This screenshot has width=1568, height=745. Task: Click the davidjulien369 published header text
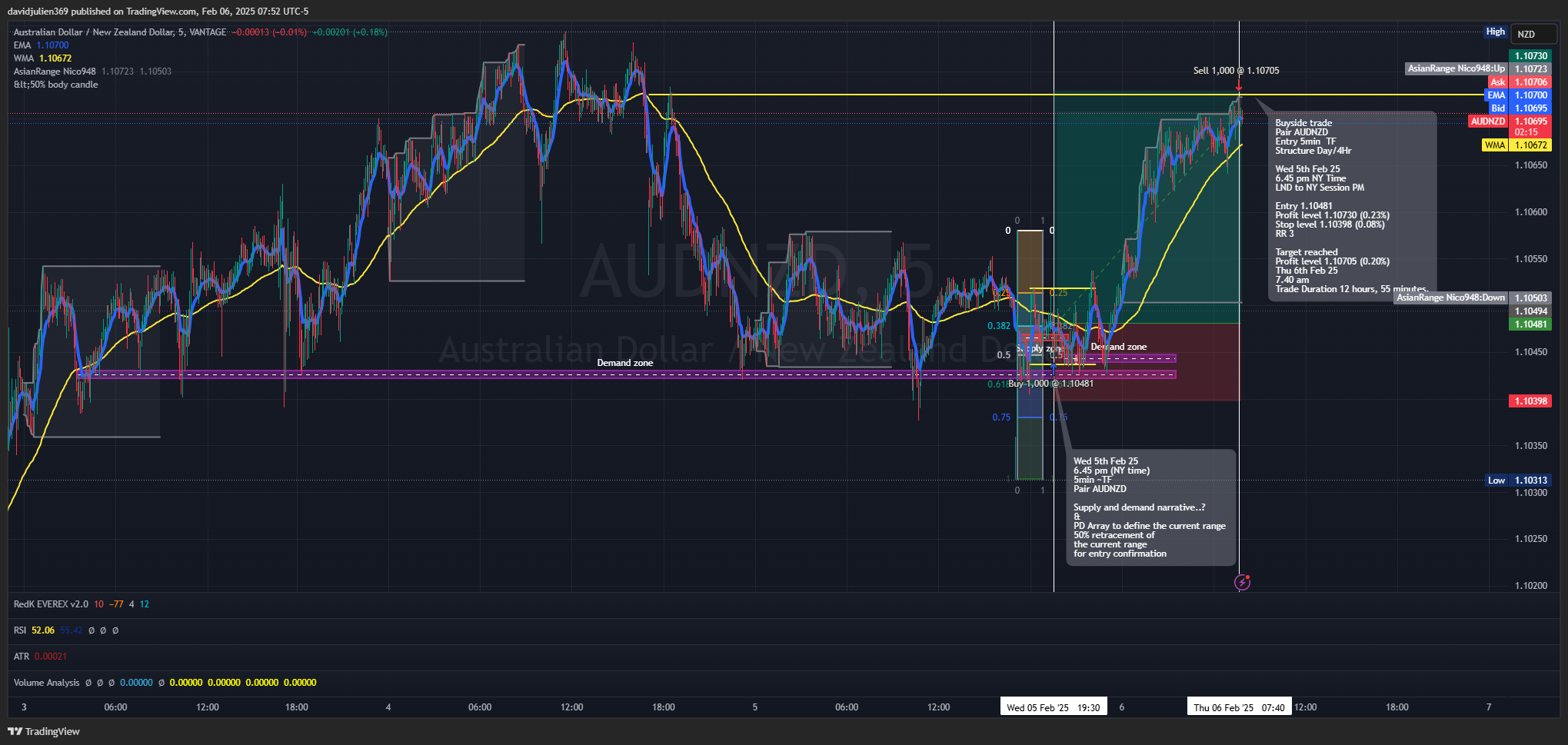[158, 12]
